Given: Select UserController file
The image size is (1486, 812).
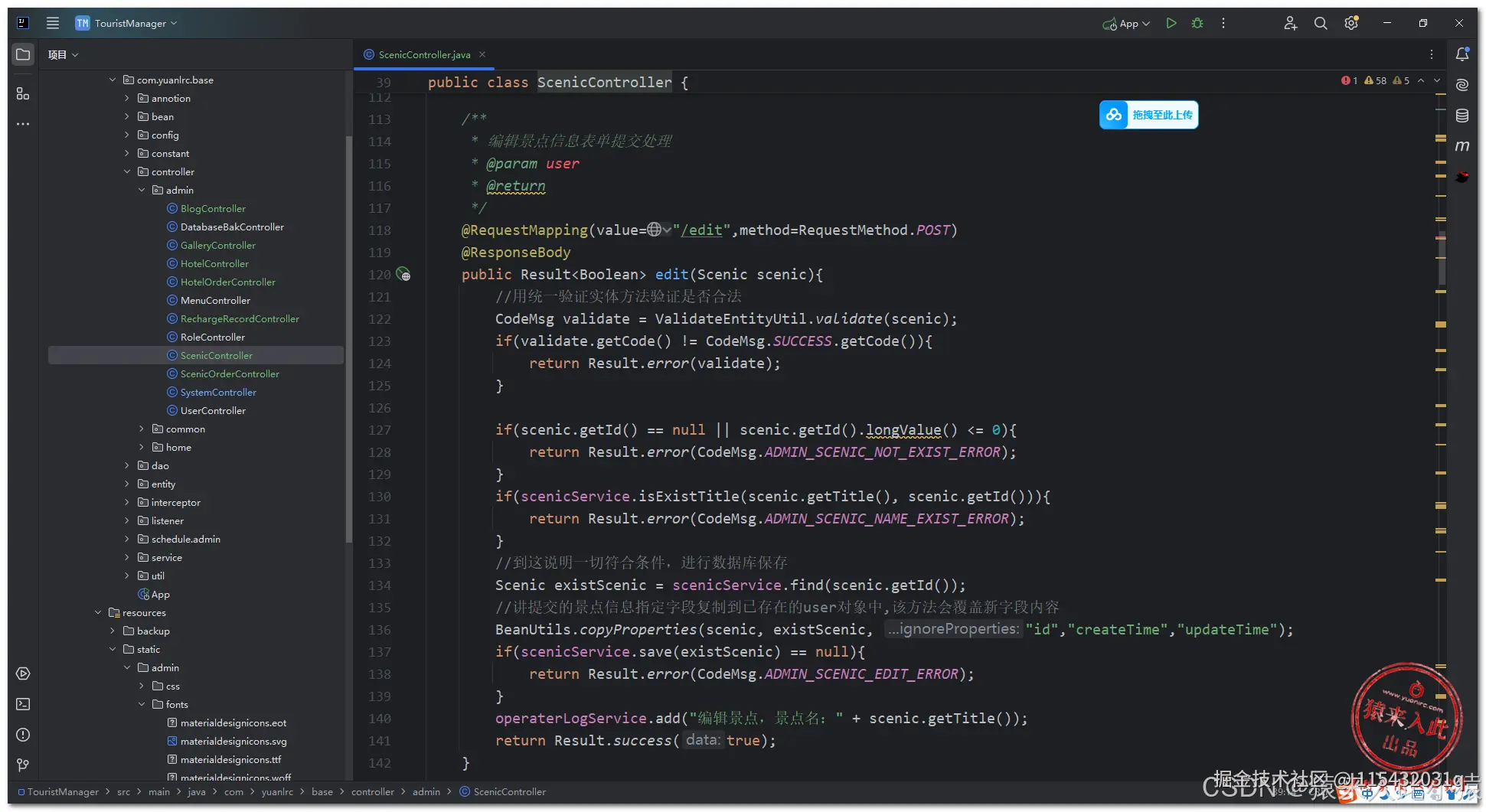Looking at the screenshot, I should point(213,410).
